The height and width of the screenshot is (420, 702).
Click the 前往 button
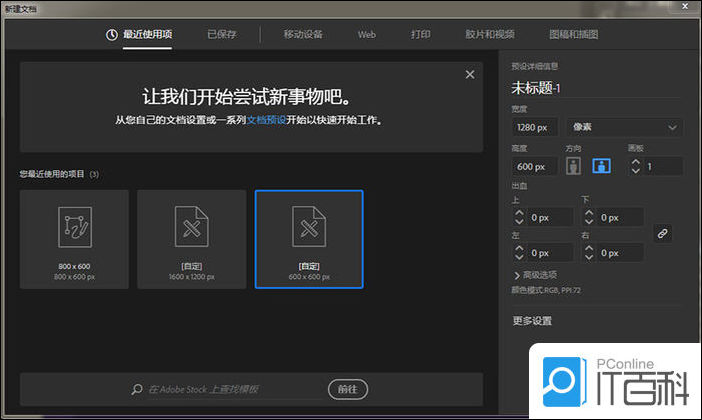coord(346,389)
